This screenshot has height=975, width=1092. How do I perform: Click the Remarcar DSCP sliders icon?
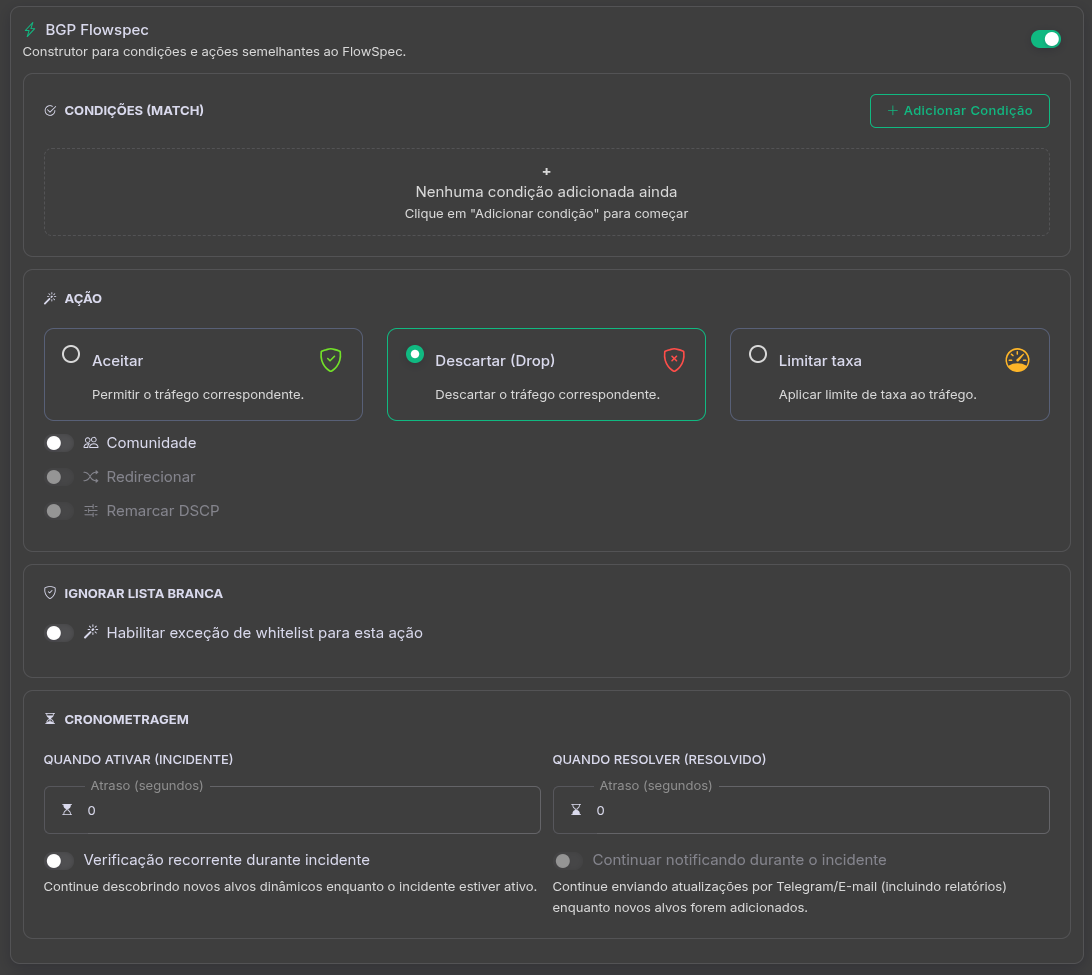click(91, 511)
